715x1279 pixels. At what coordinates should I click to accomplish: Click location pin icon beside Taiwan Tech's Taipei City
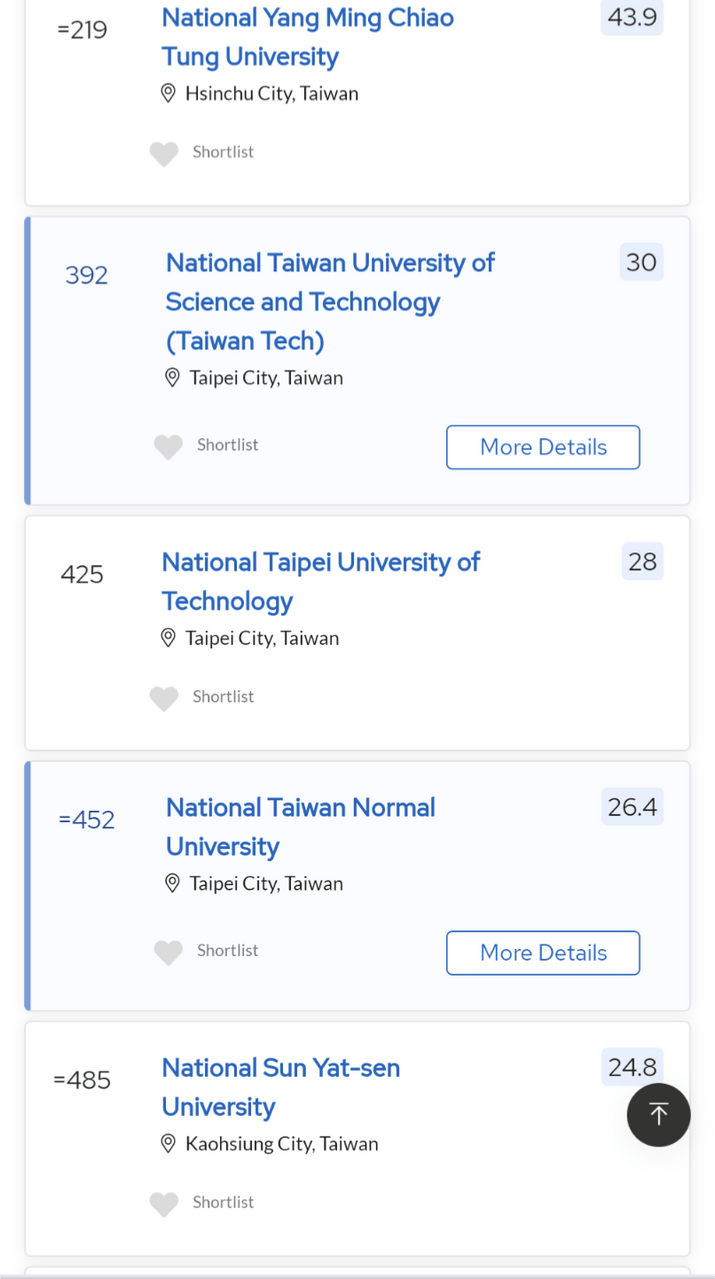point(172,377)
